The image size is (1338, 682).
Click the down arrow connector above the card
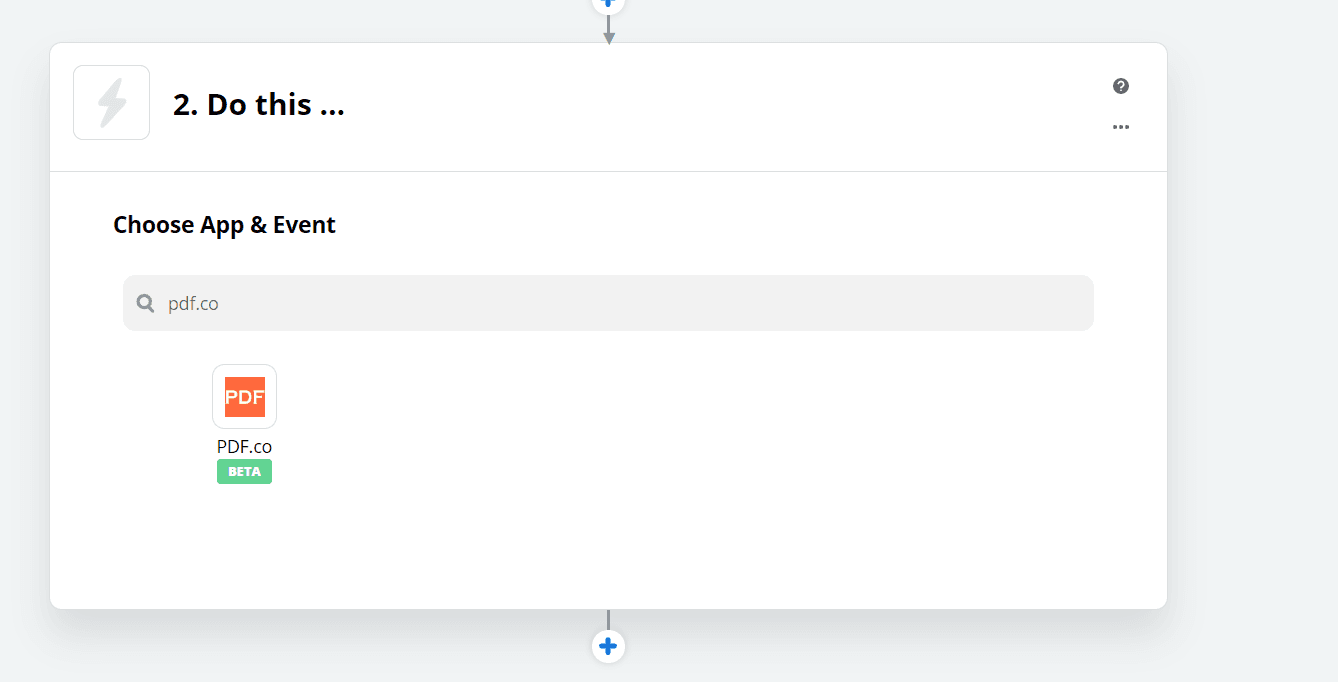point(608,35)
